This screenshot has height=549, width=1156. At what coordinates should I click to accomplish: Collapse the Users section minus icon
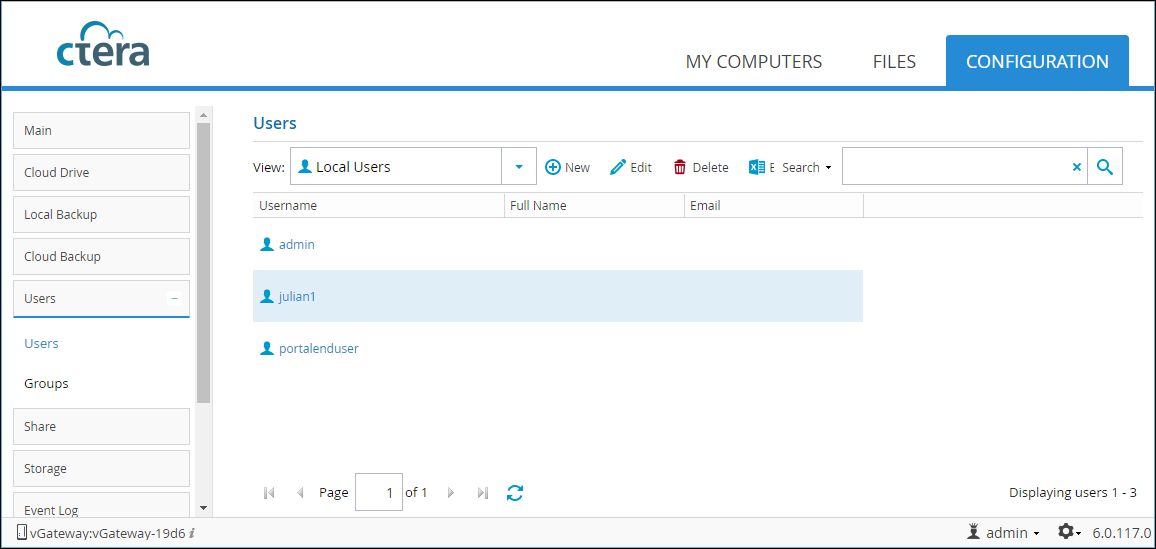coord(175,298)
